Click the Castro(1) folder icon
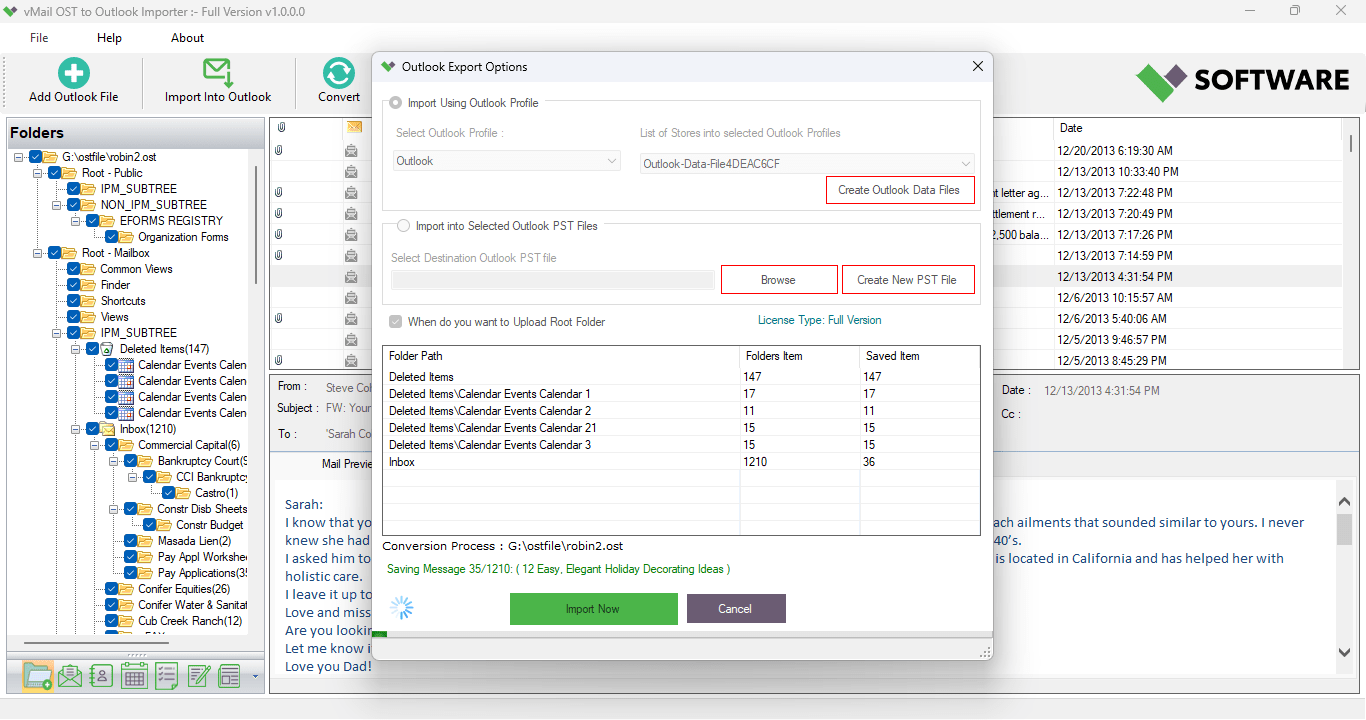The width and height of the screenshot is (1366, 720). tap(184, 493)
